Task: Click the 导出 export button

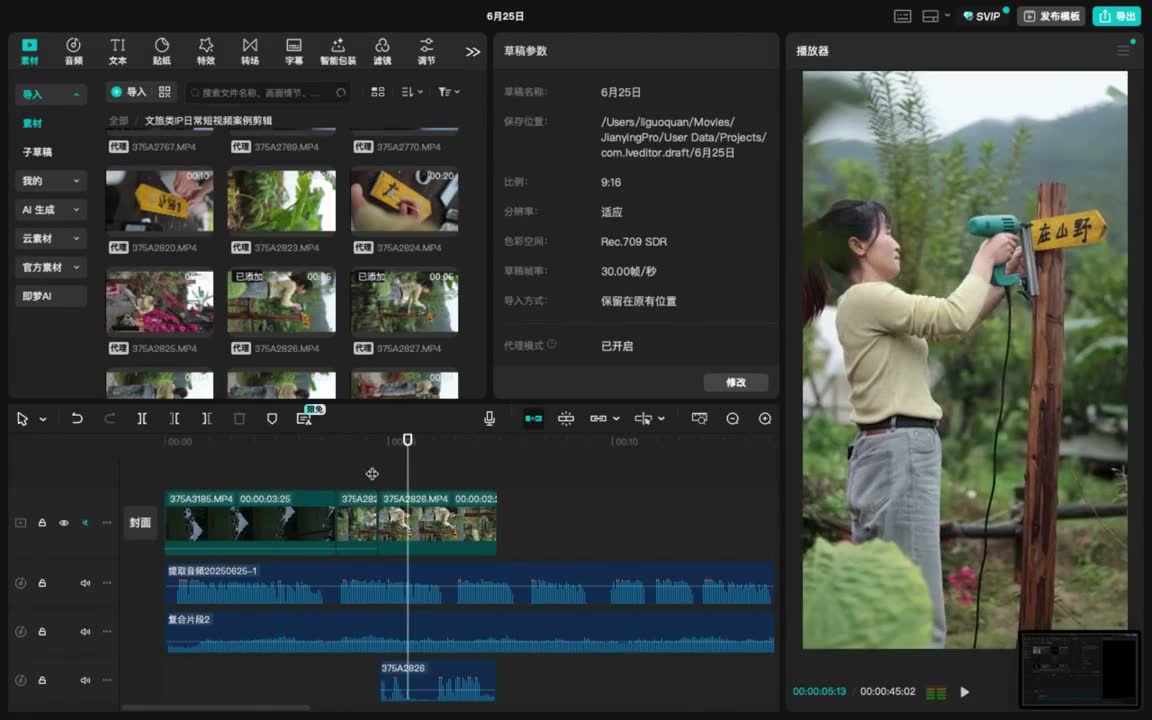Action: click(1117, 15)
